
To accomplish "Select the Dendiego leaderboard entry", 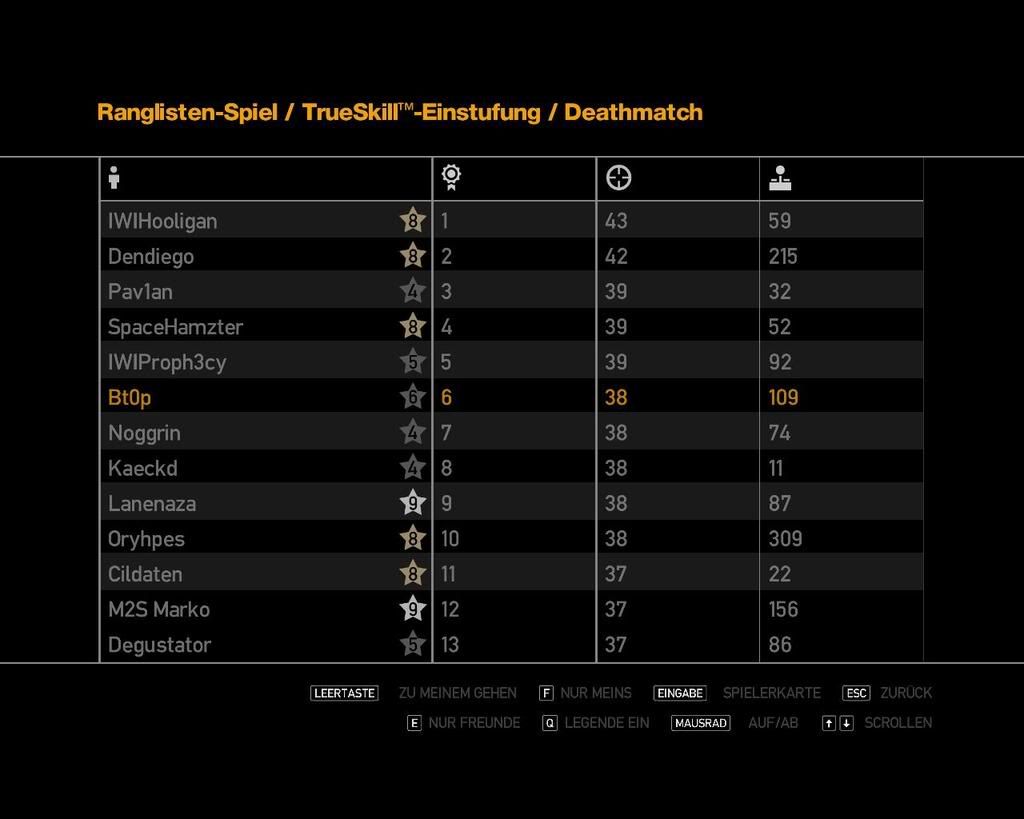I will pyautogui.click(x=250, y=256).
